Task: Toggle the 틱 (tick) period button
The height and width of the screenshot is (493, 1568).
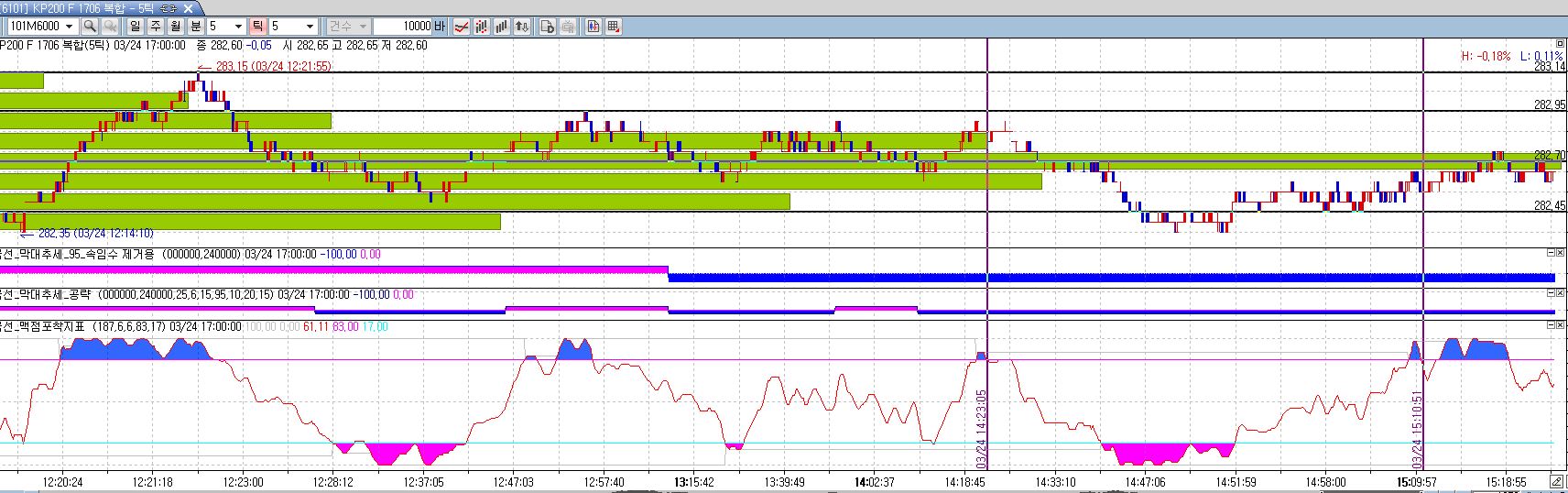Action: click(257, 27)
